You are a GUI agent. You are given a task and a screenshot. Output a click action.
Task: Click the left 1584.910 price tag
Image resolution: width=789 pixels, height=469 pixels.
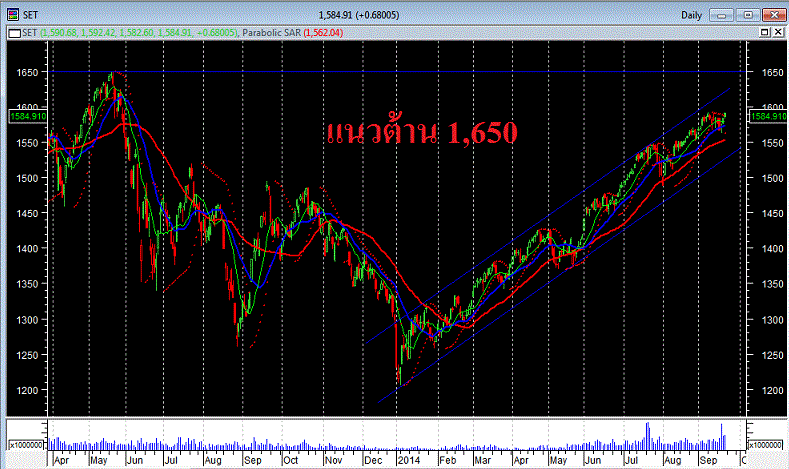tap(29, 116)
